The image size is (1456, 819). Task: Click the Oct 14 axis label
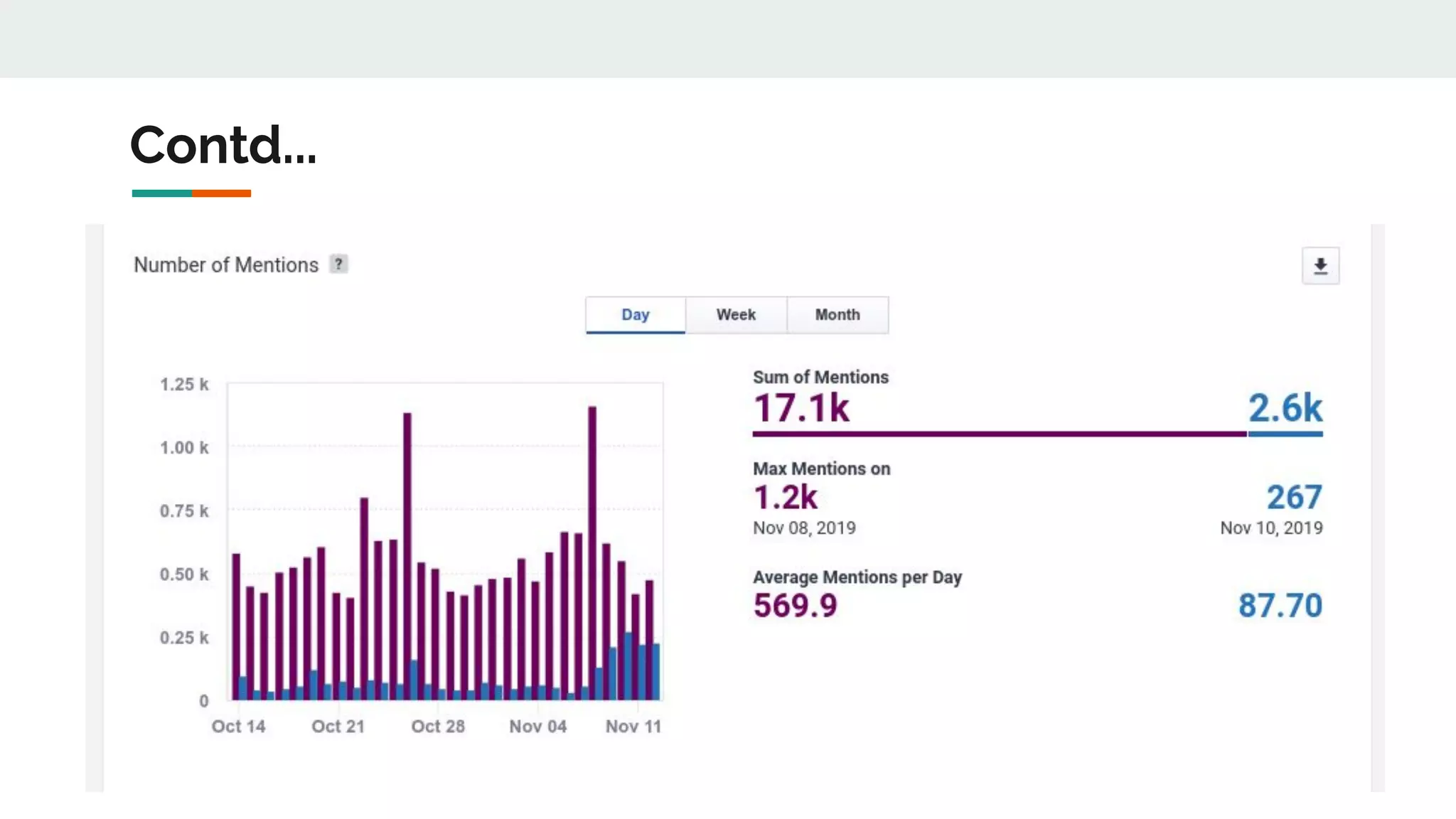tap(238, 727)
